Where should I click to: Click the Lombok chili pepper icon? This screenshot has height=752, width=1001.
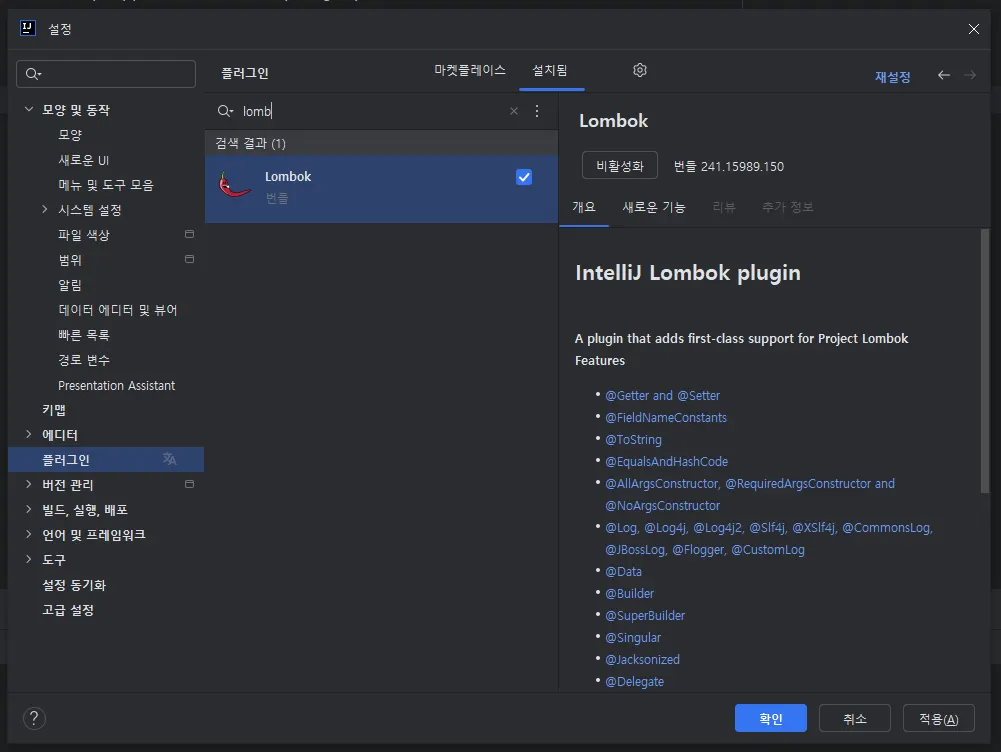click(x=234, y=185)
